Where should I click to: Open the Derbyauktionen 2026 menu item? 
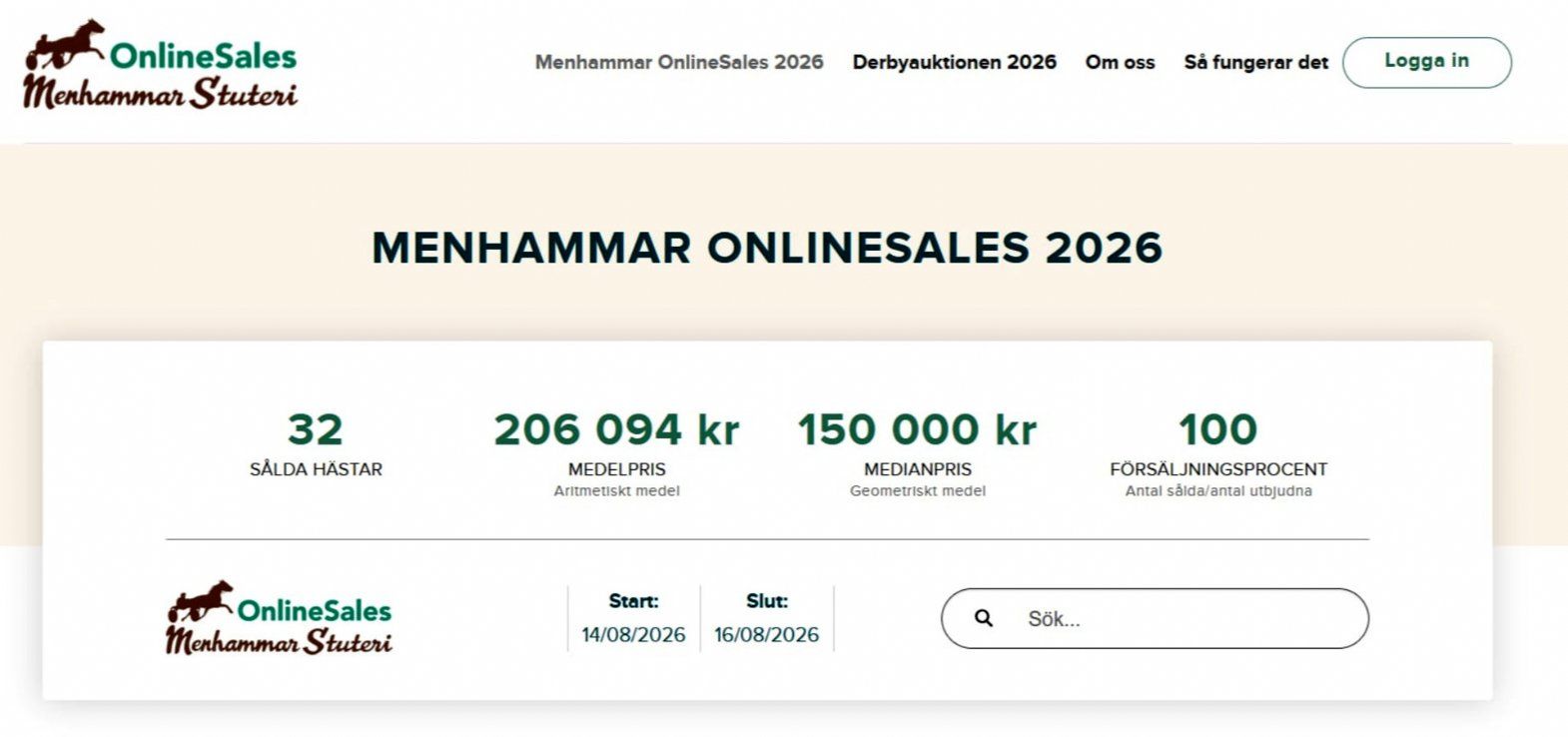(954, 62)
